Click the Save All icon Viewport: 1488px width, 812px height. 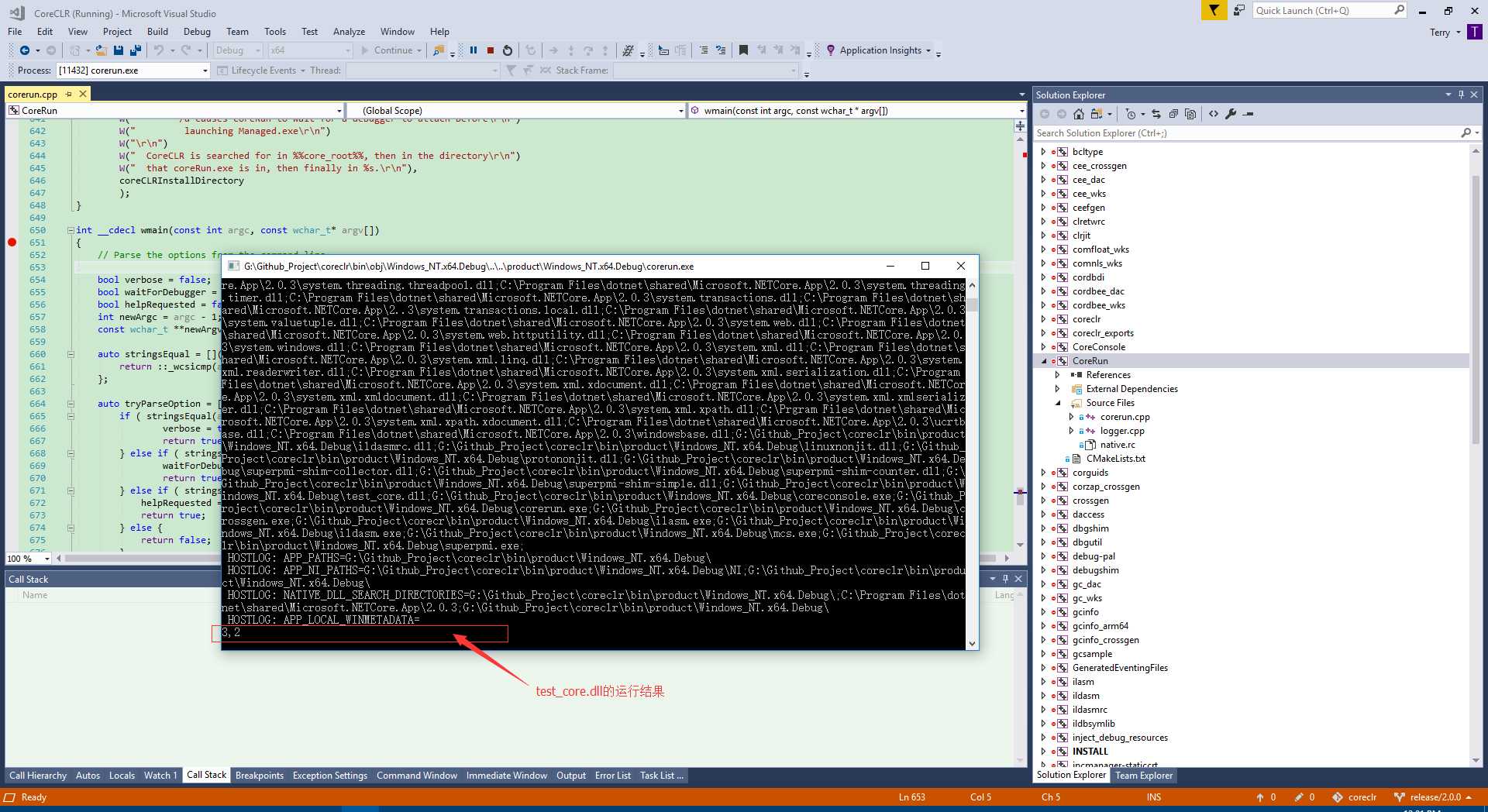(136, 50)
